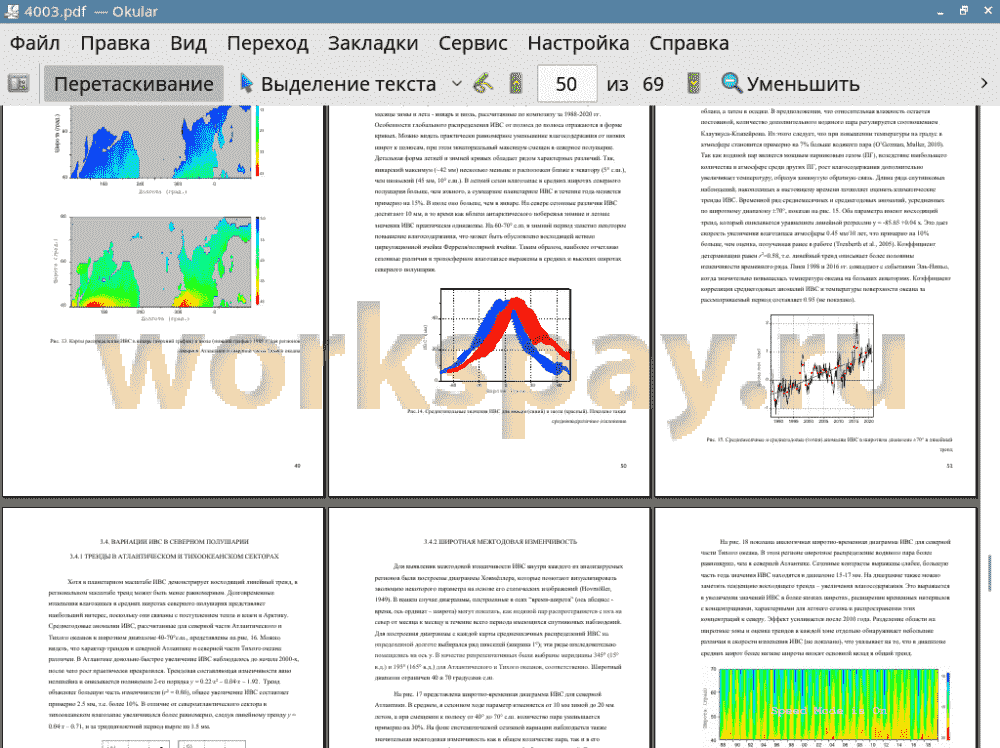Expand the toolbar overflow chevron
The width and height of the screenshot is (1000, 748).
pyautogui.click(x=984, y=84)
